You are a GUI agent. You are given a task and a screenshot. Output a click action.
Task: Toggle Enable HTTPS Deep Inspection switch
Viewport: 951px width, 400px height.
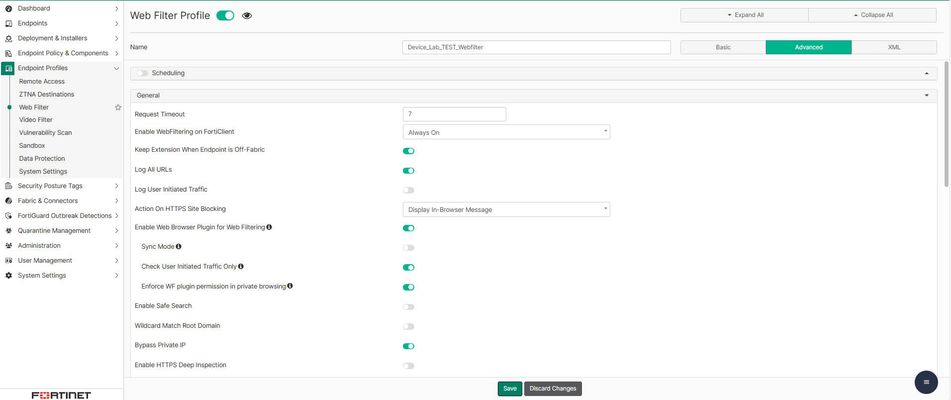tap(409, 366)
